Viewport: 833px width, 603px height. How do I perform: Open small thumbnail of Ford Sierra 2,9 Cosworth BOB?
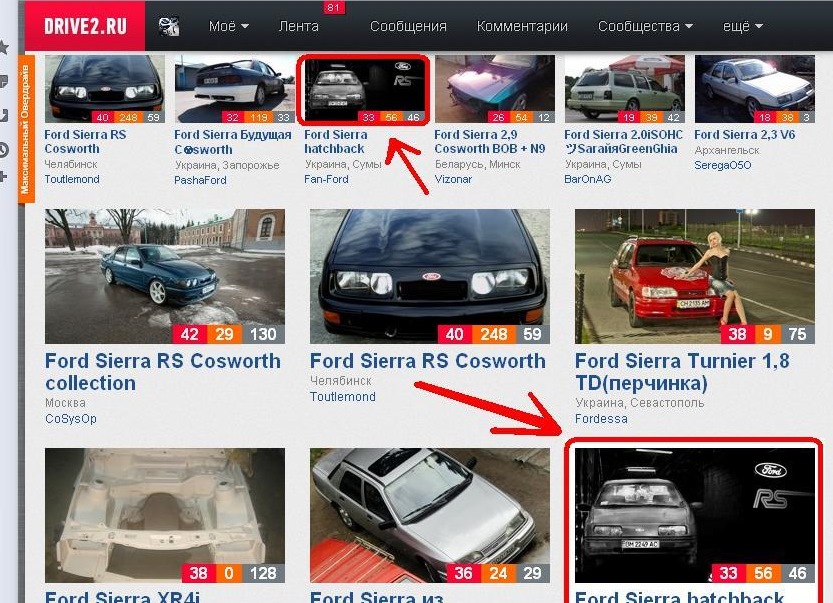click(495, 89)
